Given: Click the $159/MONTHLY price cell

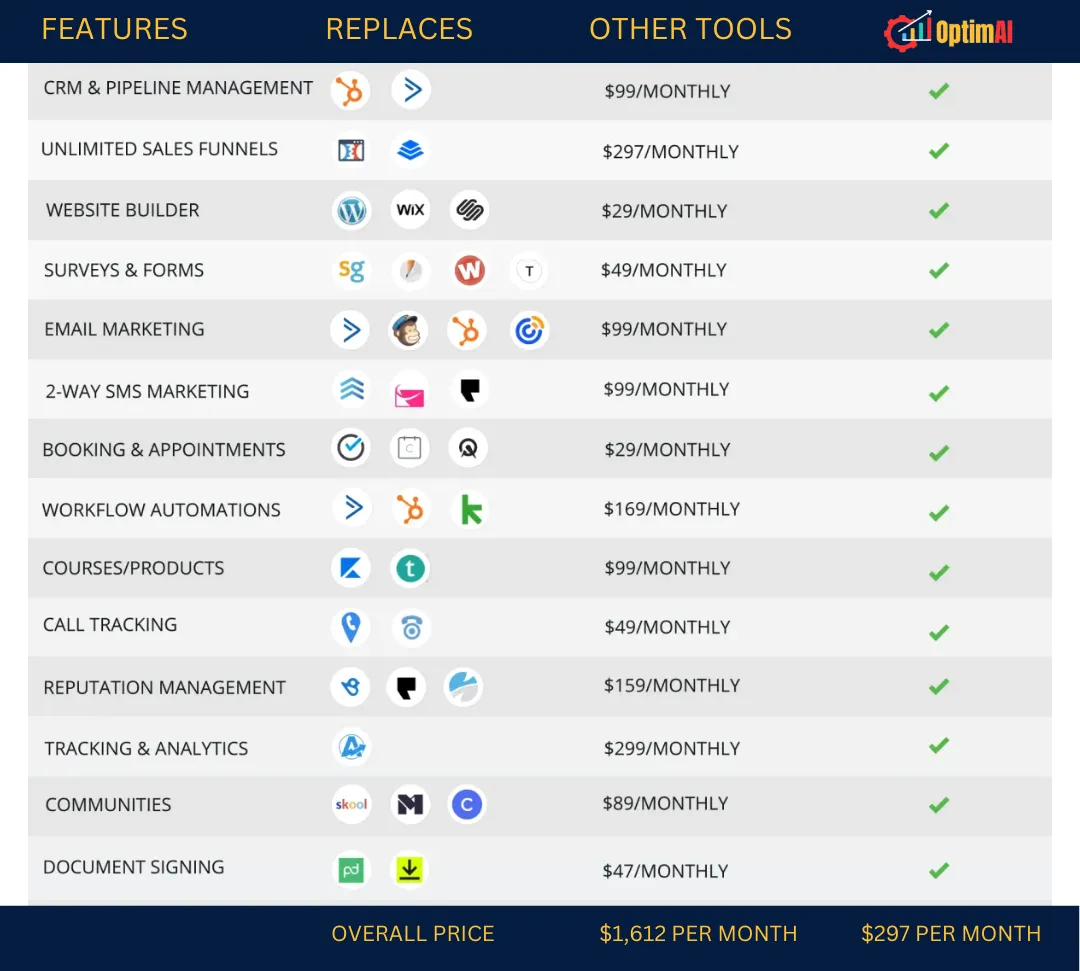Looking at the screenshot, I should pos(672,685).
